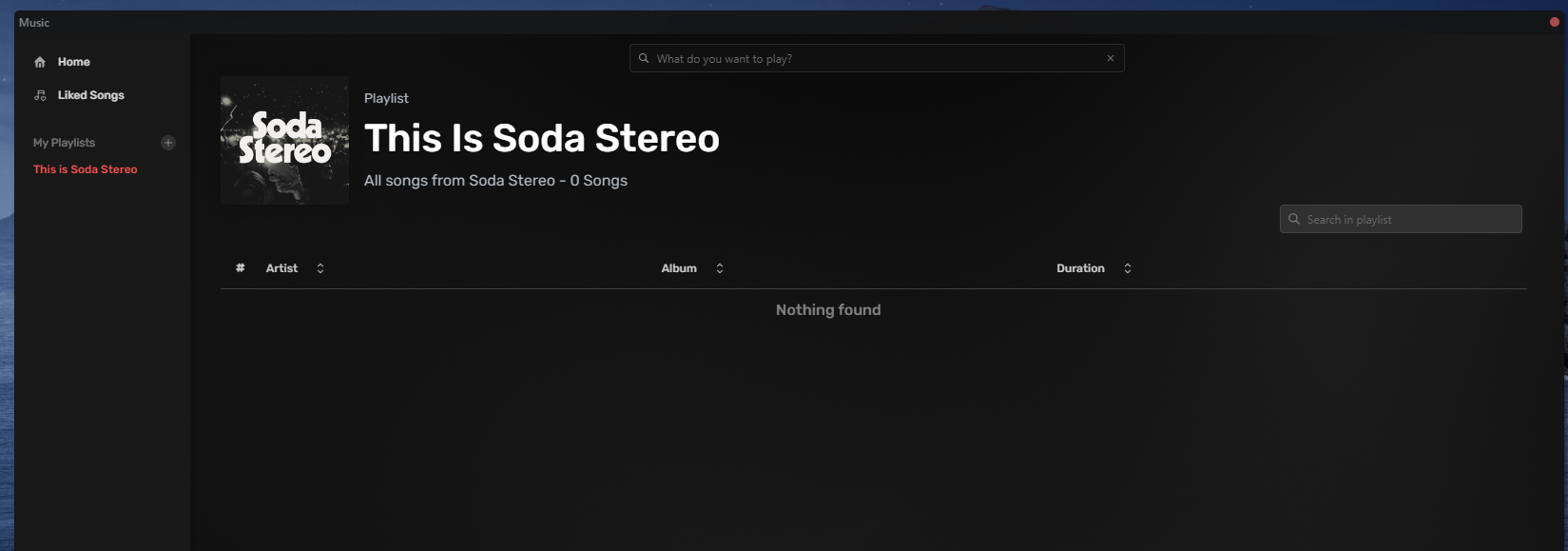Click the Album column header label
Viewport: 1568px width, 551px height.
click(679, 268)
